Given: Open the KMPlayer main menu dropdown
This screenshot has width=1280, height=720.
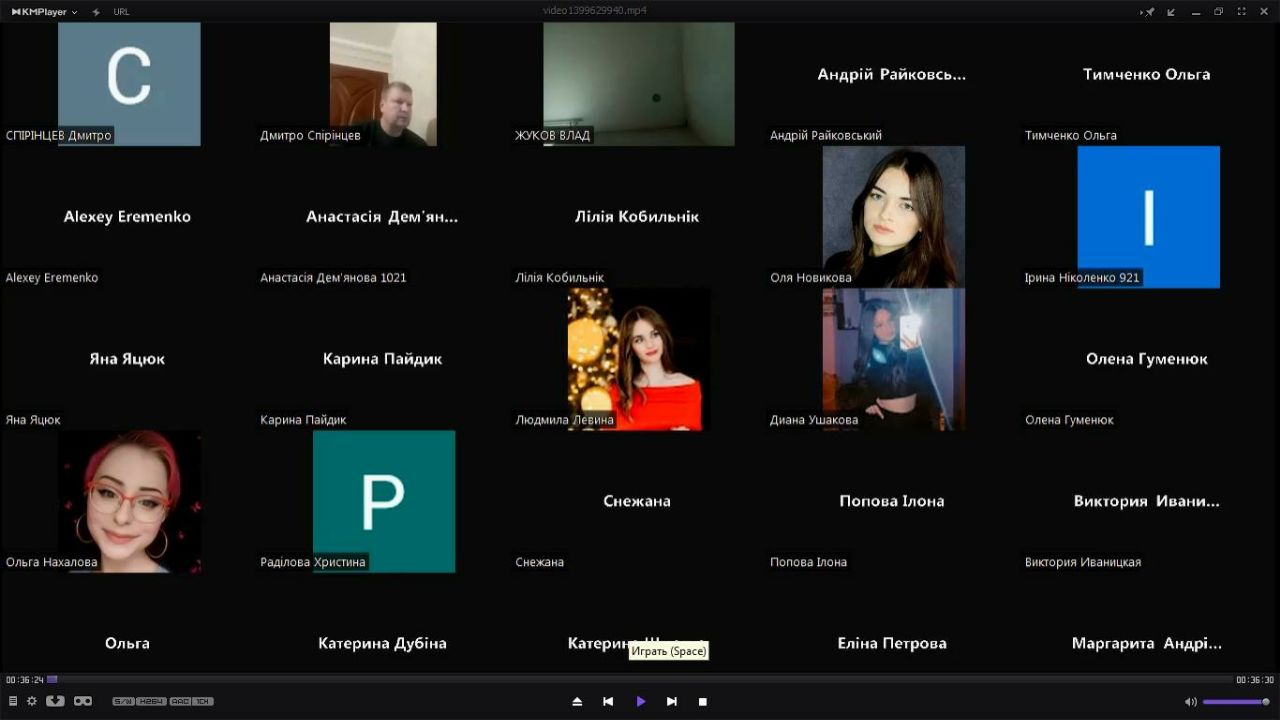Looking at the screenshot, I should (45, 12).
